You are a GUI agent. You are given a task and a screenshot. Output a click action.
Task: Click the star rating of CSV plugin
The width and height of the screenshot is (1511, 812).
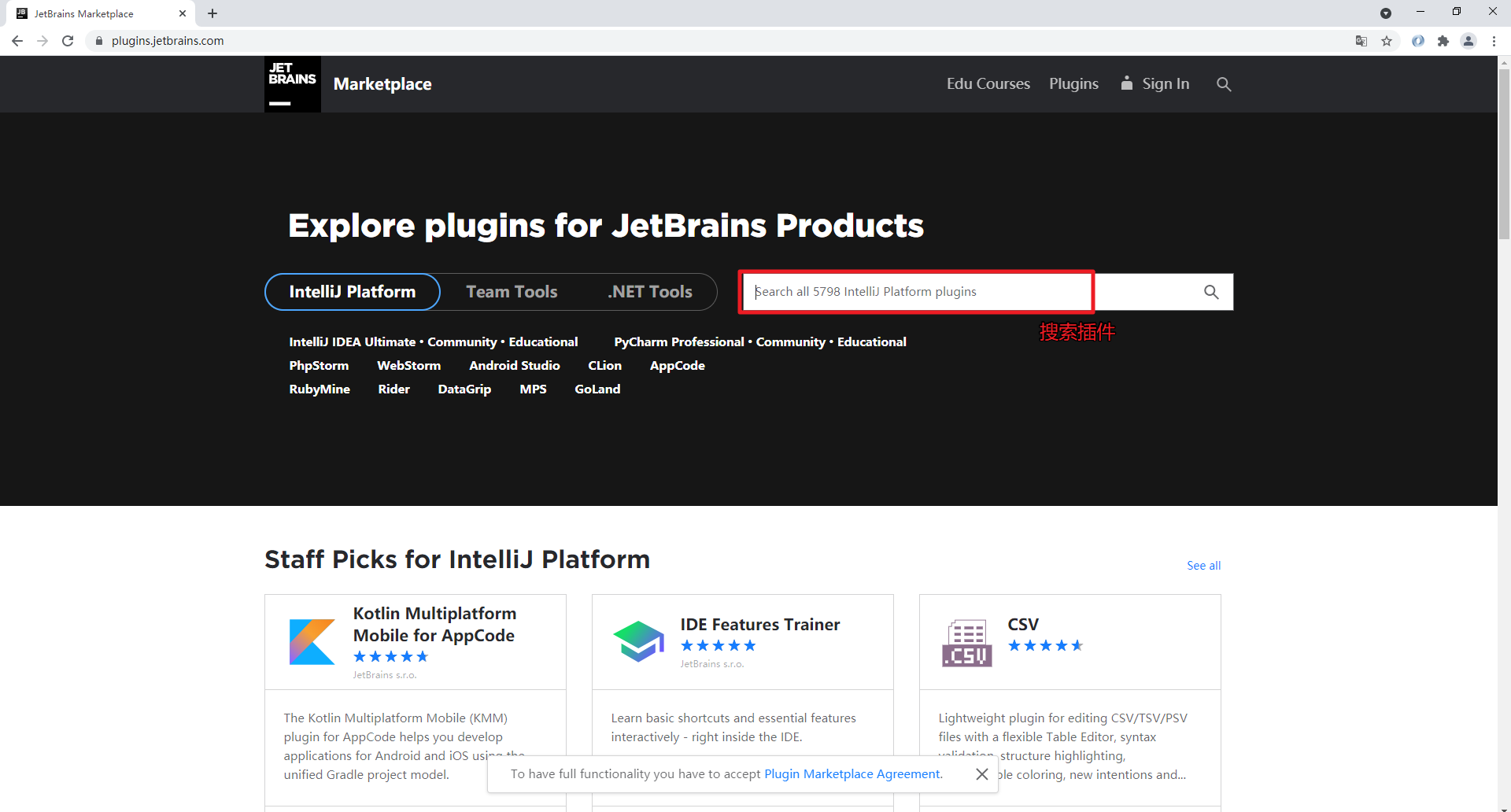pyautogui.click(x=1046, y=646)
